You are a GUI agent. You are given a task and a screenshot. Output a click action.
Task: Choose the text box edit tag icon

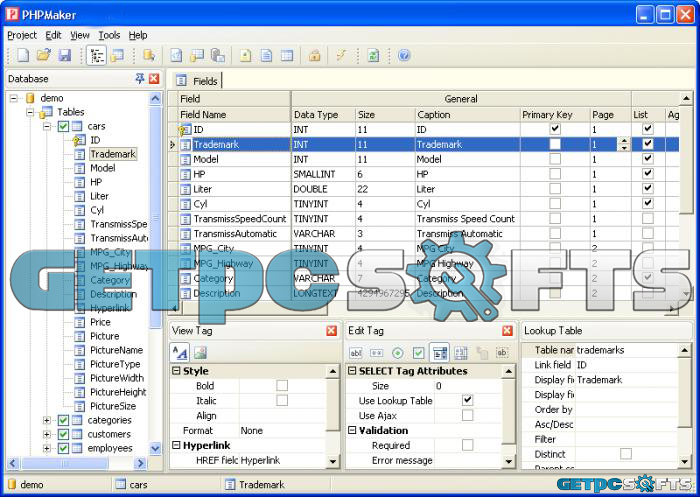click(356, 353)
